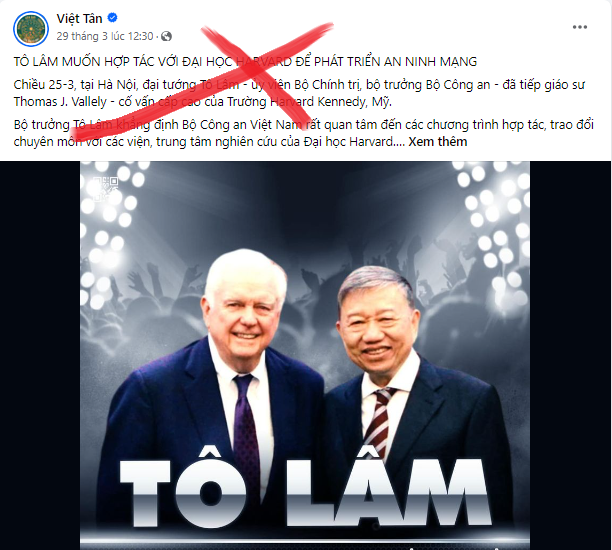Click the Việt Tân page name
612x550 pixels.
pos(79,18)
